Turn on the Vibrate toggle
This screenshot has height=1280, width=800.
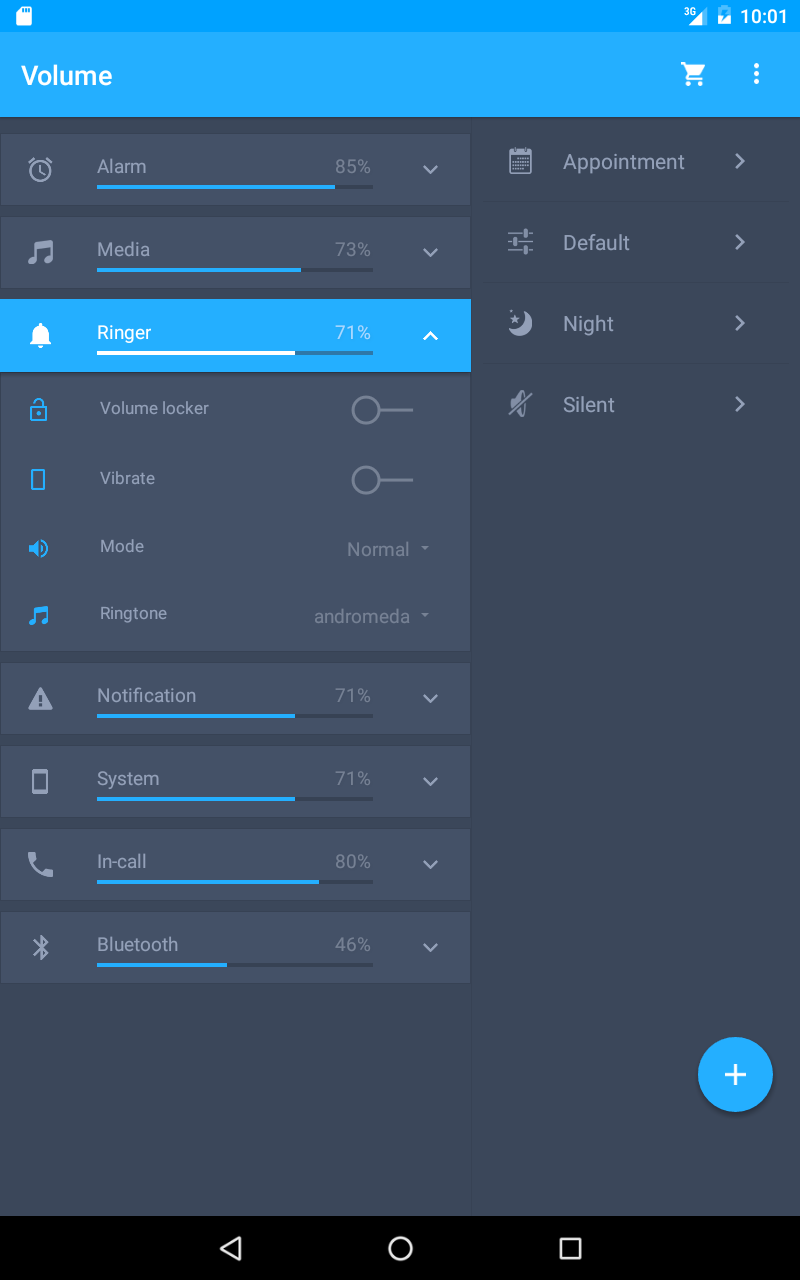click(382, 480)
